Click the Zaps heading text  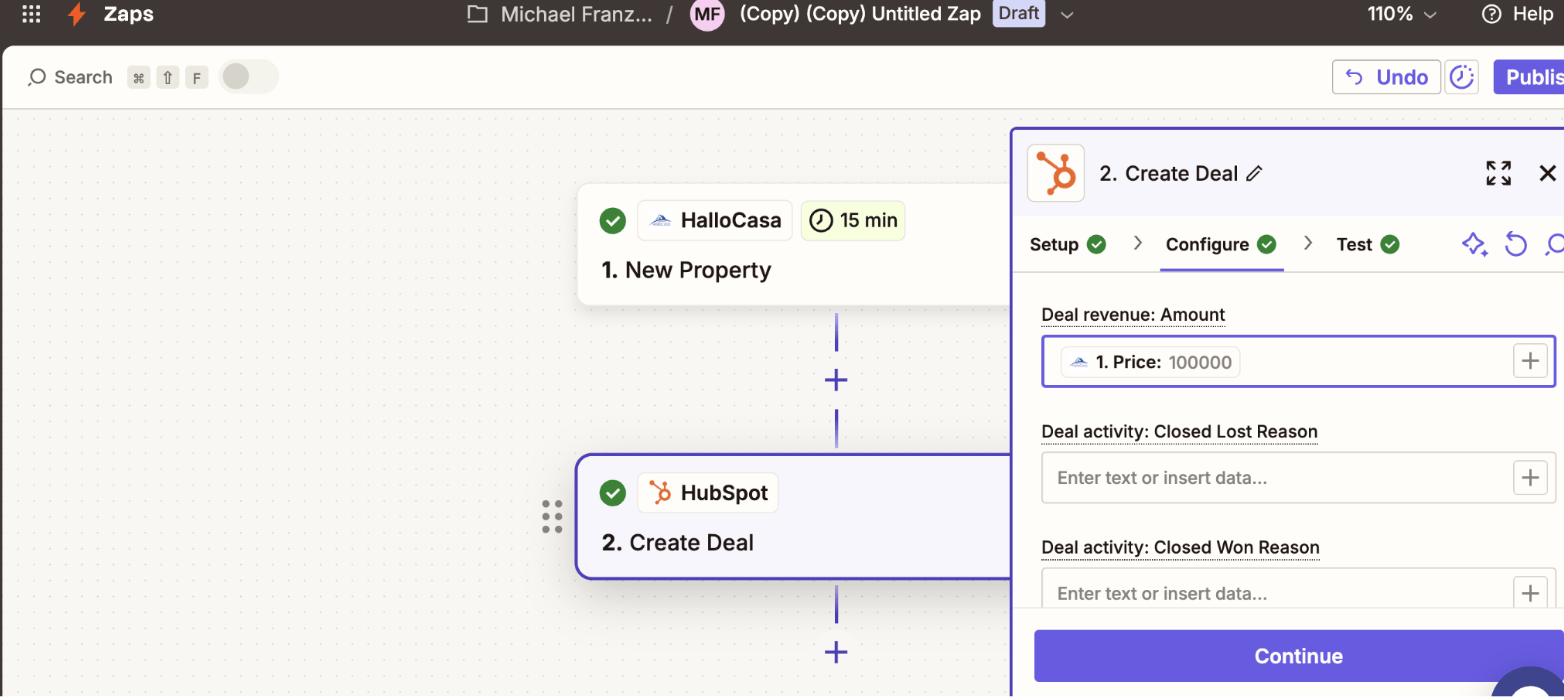coord(129,14)
